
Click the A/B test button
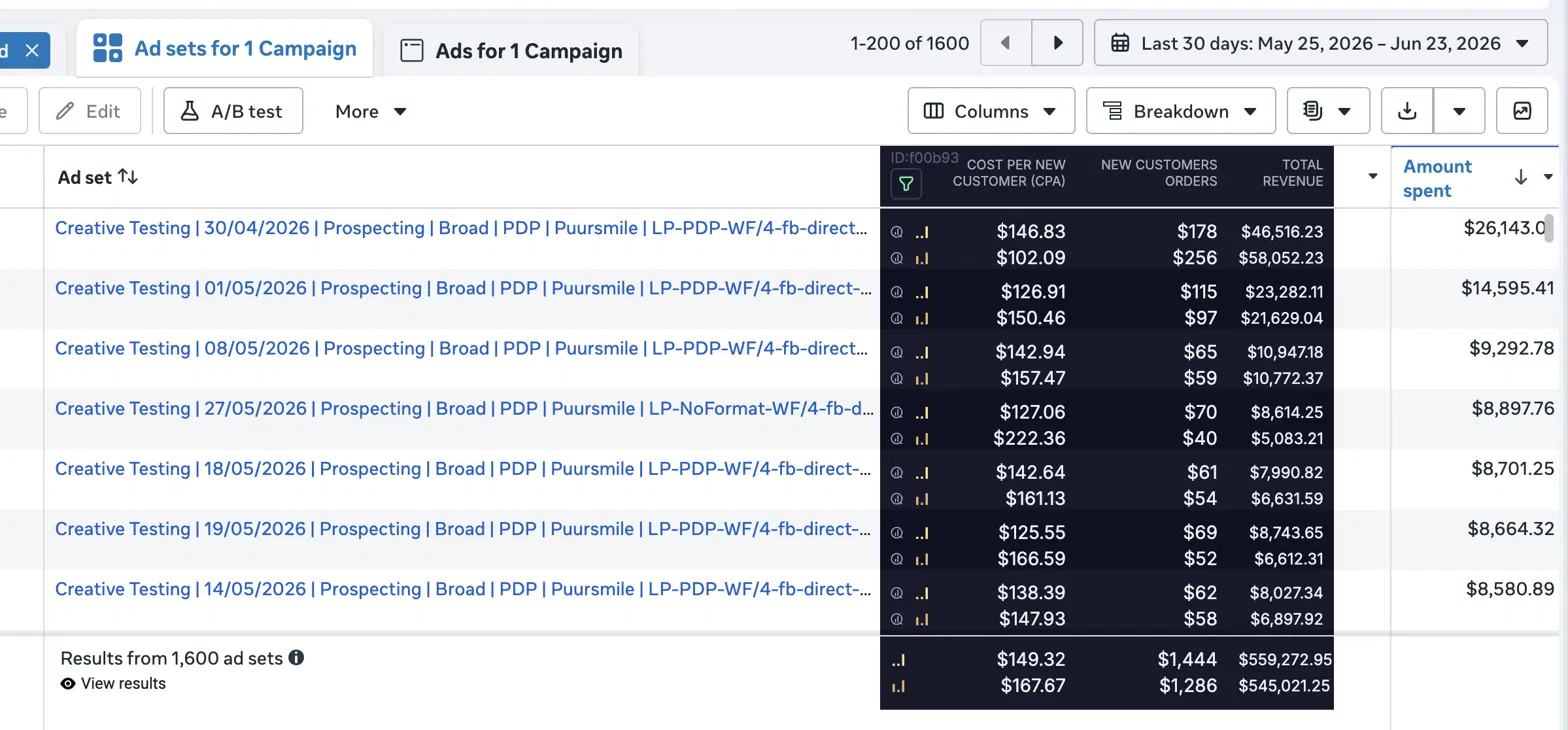[233, 111]
